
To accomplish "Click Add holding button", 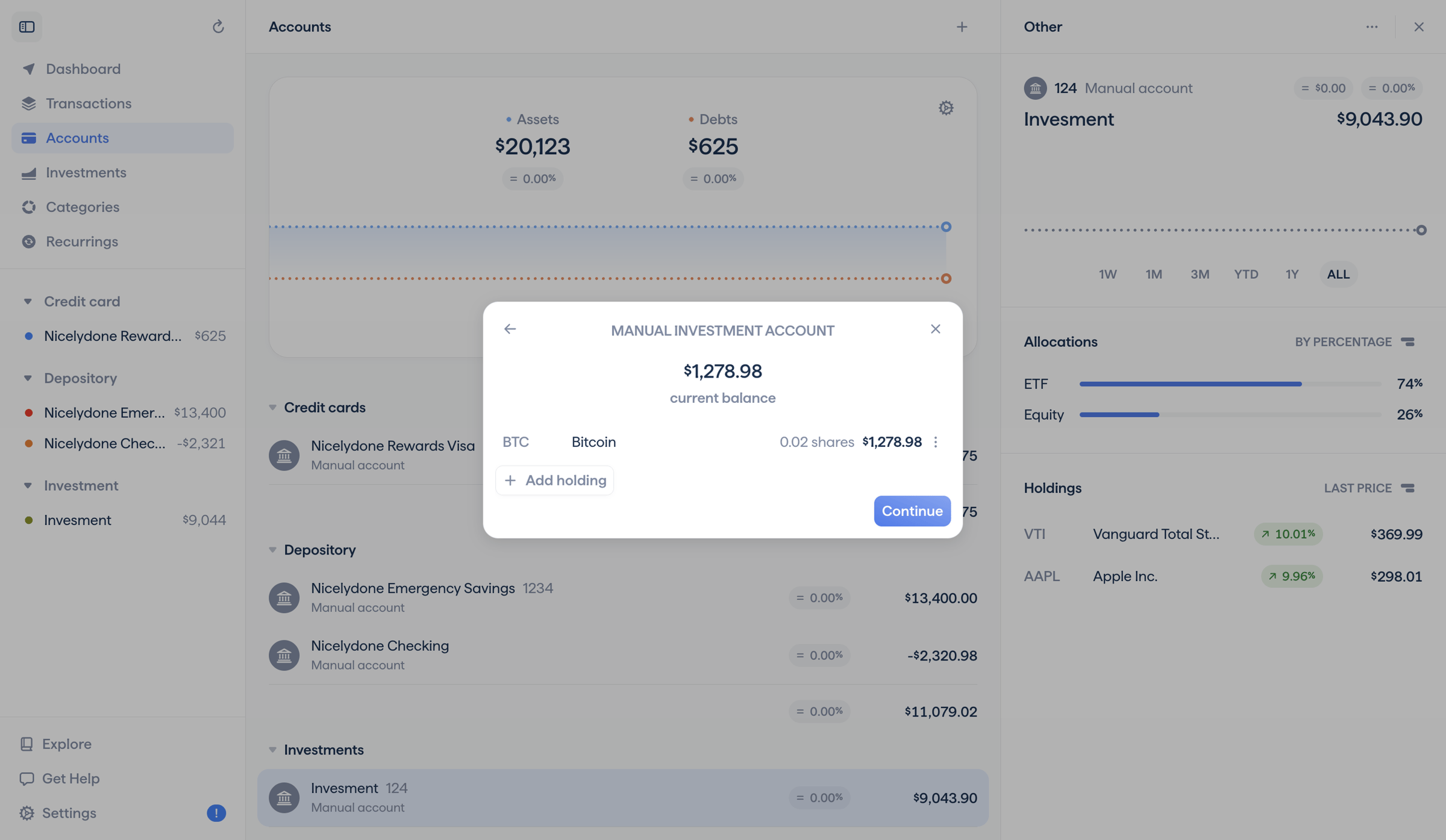I will 554,481.
